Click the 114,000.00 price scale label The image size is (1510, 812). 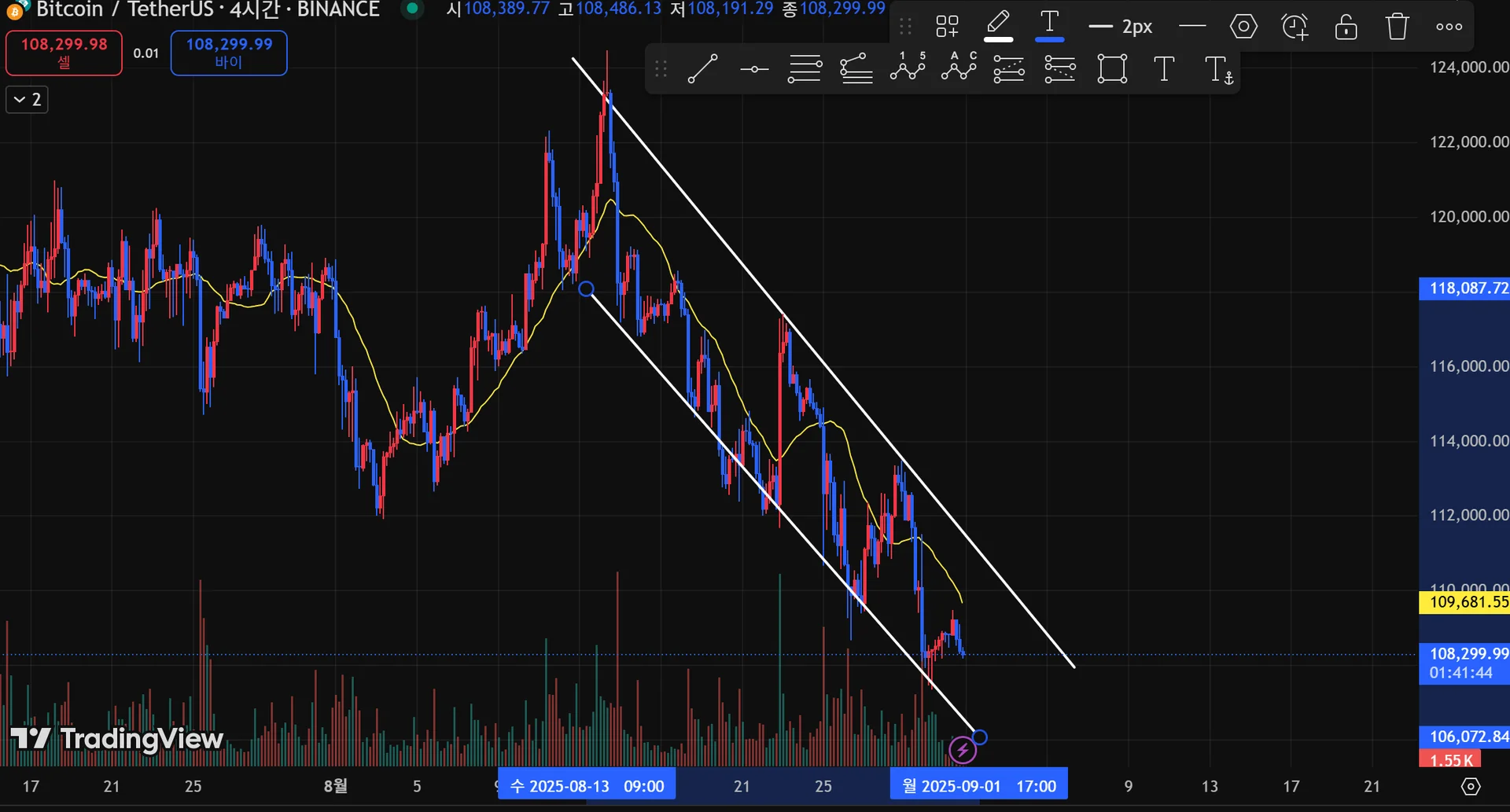pyautogui.click(x=1469, y=441)
